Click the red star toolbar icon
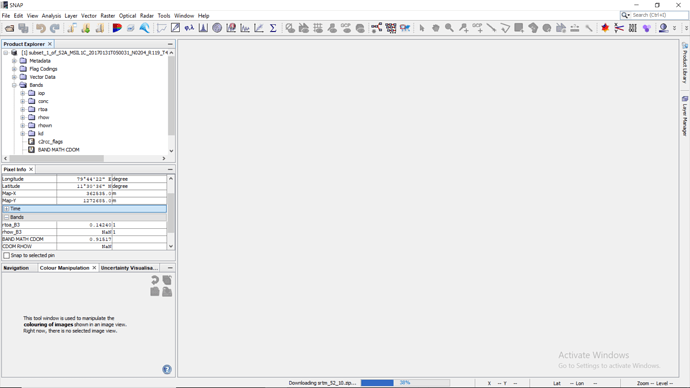 (606, 28)
